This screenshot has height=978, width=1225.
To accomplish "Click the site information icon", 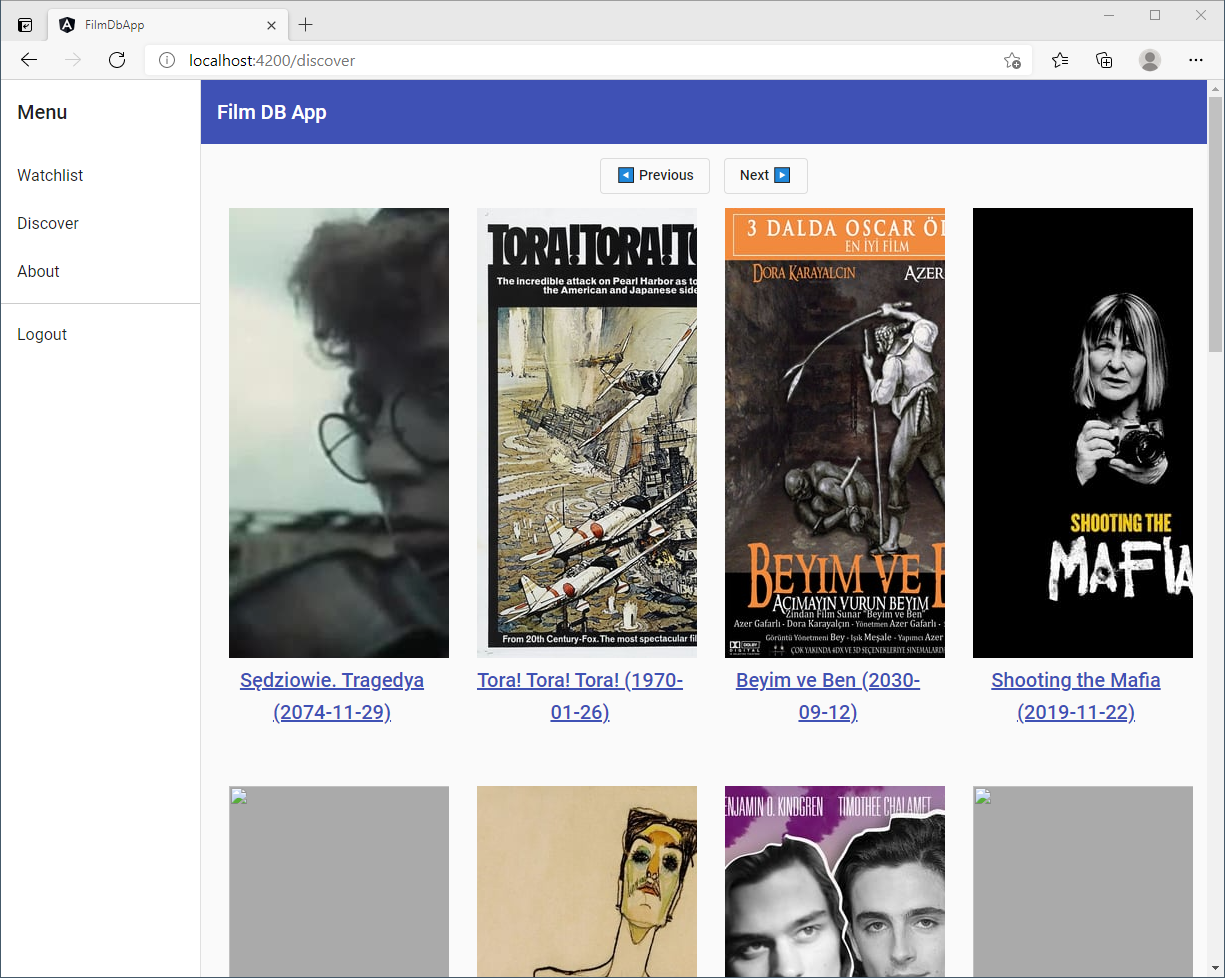I will tap(167, 60).
